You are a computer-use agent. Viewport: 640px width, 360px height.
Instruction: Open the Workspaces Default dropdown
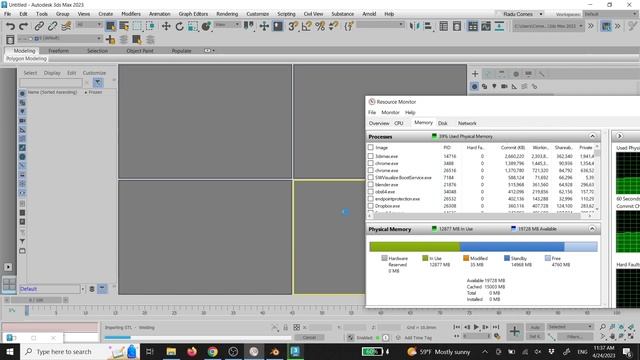[610, 14]
